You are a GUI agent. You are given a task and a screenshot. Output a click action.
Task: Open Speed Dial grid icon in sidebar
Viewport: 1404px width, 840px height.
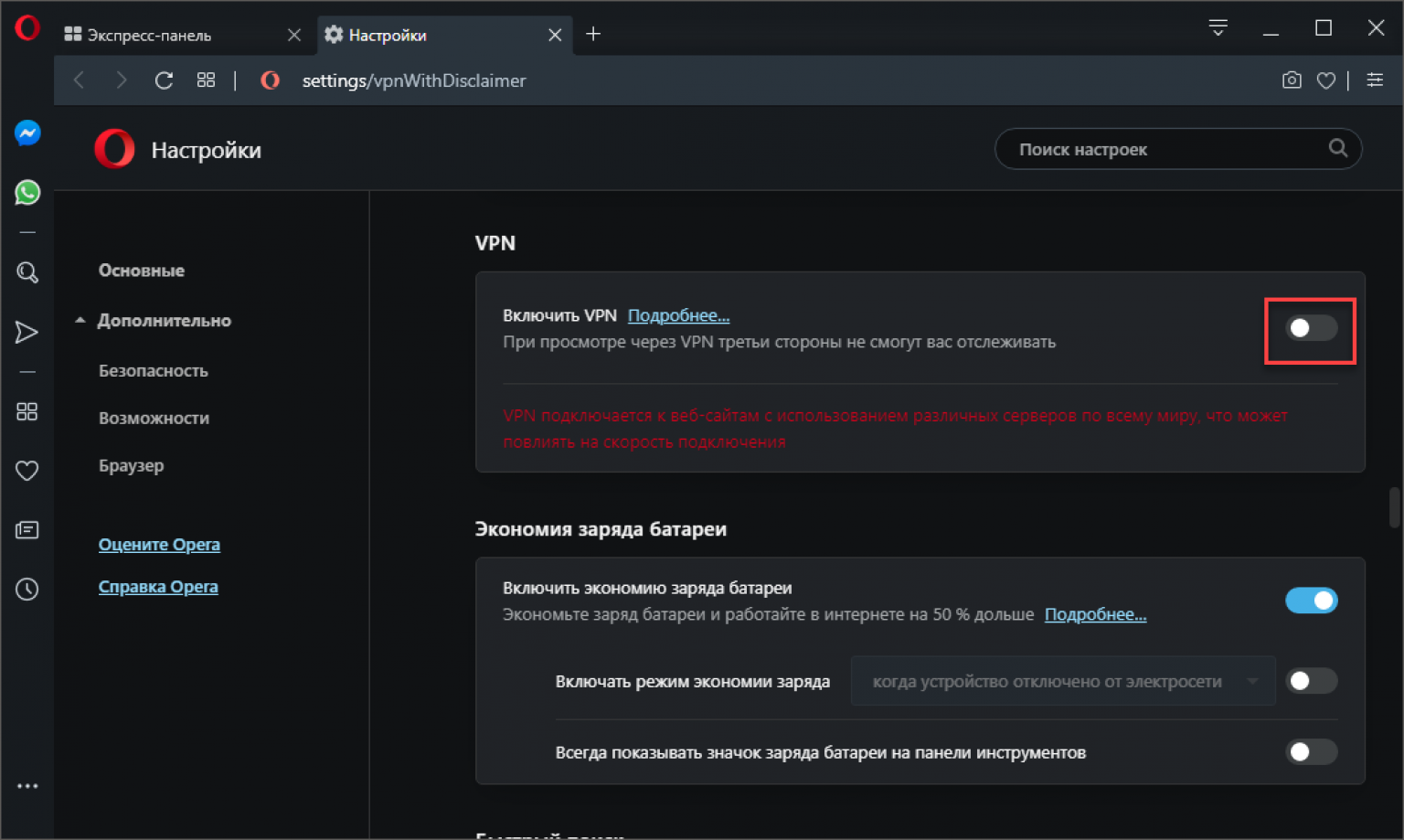(27, 411)
